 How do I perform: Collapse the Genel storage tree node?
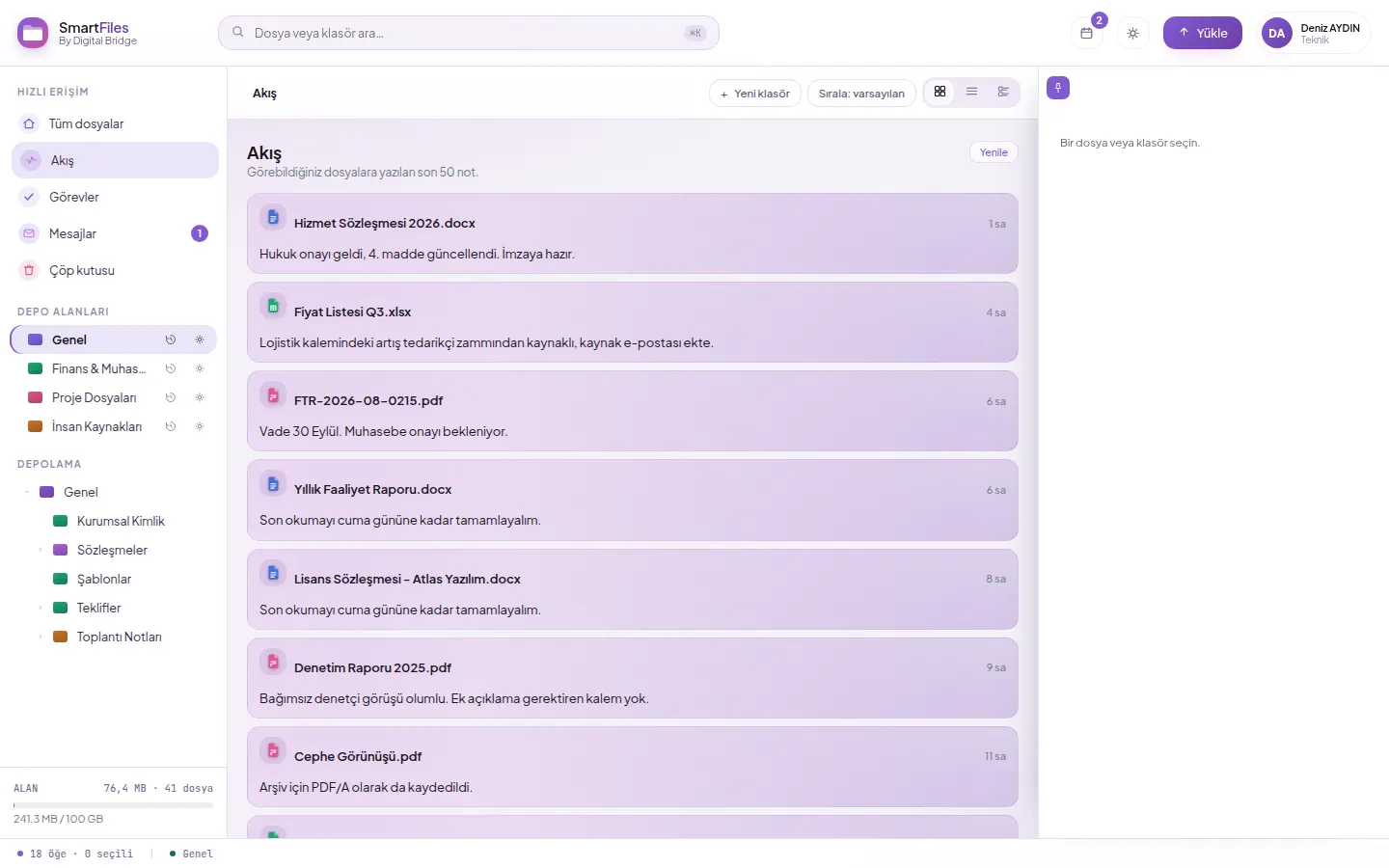pyautogui.click(x=26, y=492)
